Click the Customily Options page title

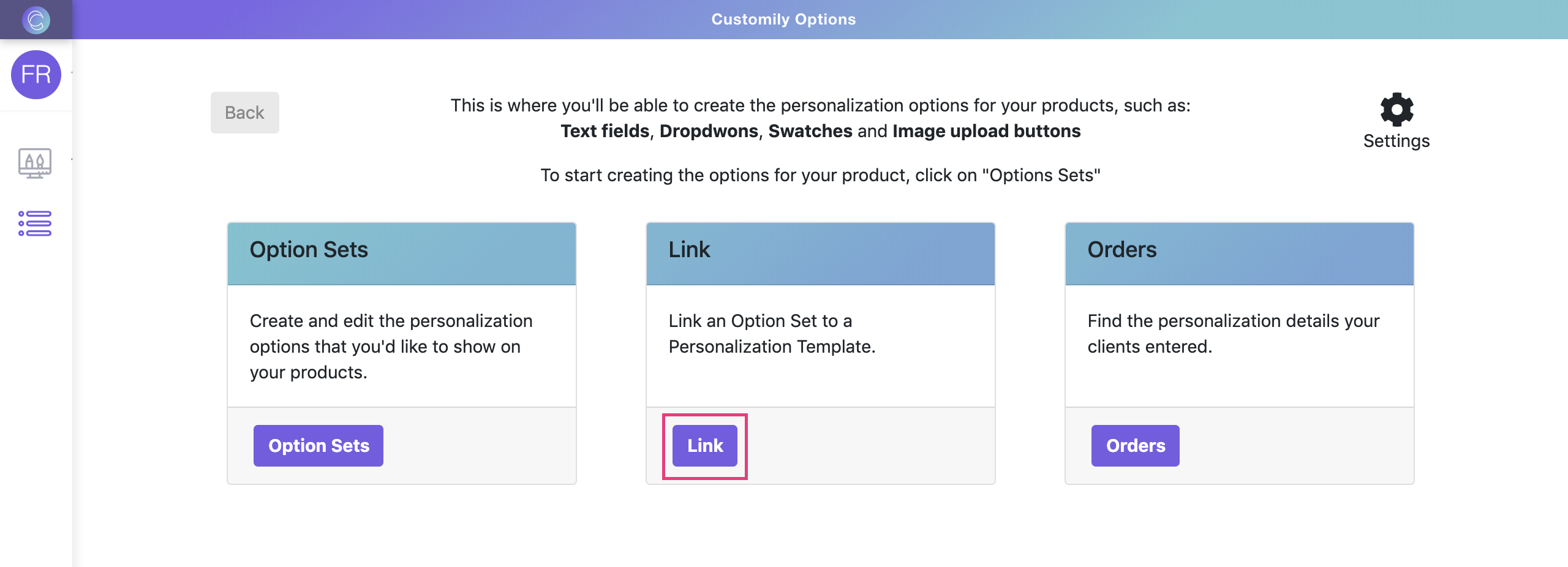783,20
